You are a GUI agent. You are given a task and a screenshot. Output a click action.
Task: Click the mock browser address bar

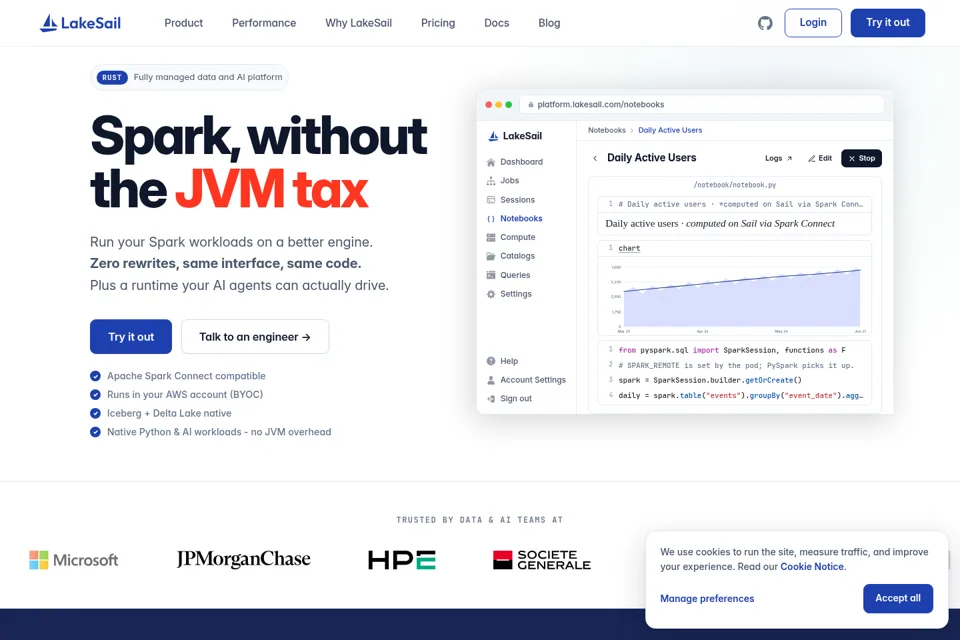(x=702, y=105)
